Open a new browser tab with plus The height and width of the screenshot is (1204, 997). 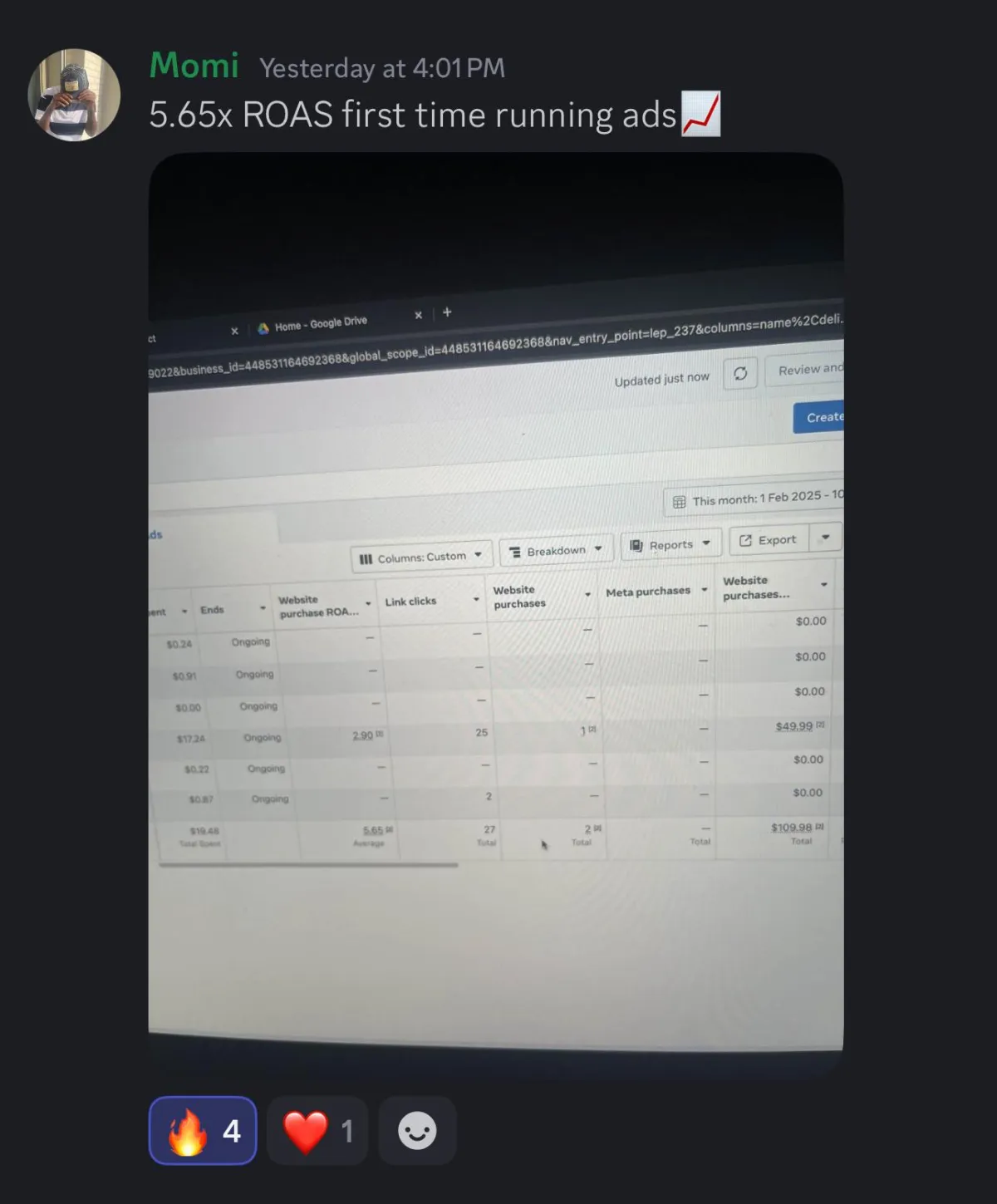pos(447,312)
